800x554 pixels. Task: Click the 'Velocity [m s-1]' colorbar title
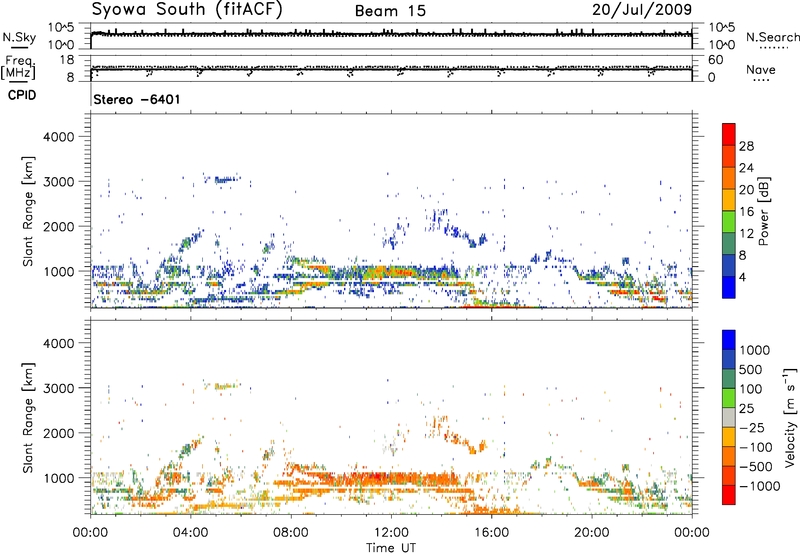pos(790,417)
